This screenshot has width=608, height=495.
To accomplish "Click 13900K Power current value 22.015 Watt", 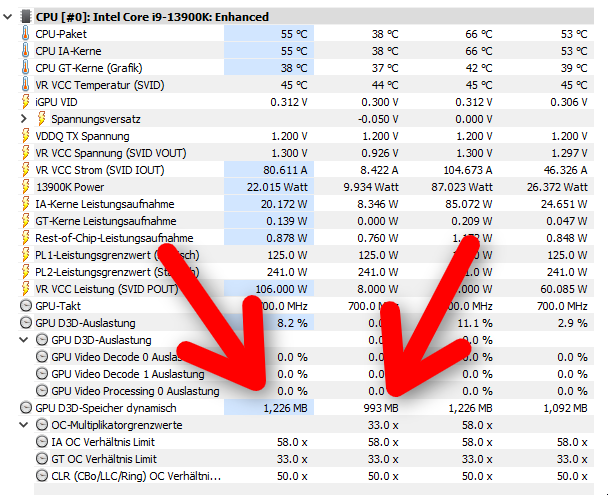I will (277, 187).
